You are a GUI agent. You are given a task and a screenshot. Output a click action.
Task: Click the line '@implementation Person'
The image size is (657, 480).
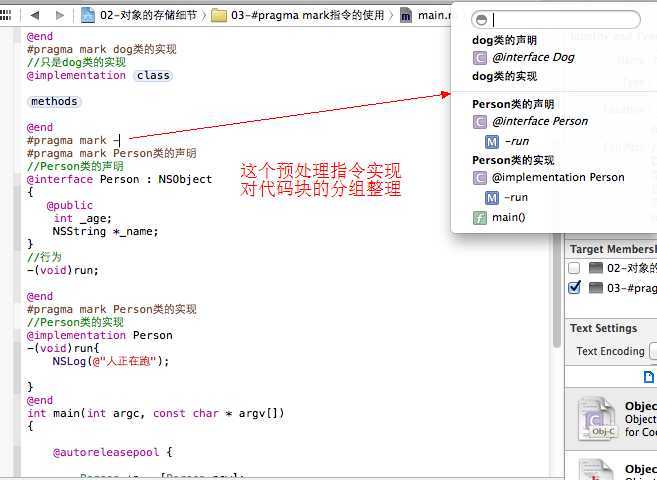point(100,335)
